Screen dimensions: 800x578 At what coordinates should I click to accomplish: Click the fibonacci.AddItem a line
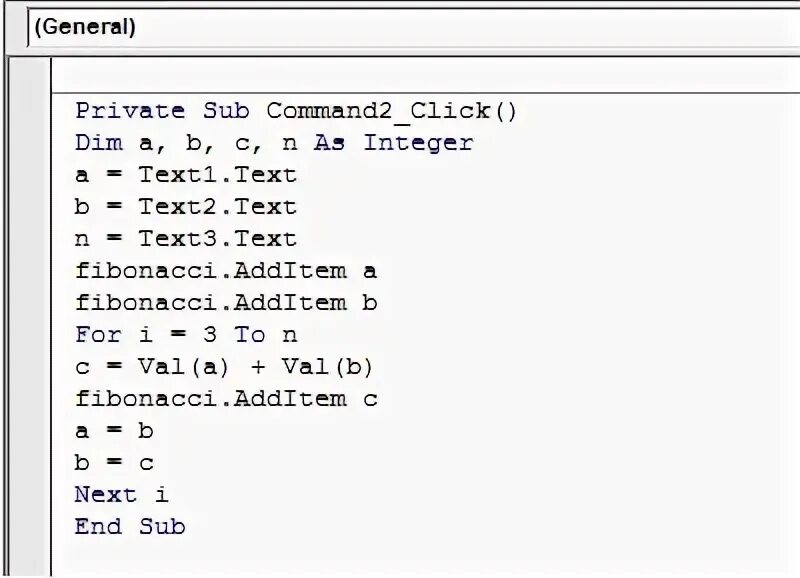click(x=226, y=271)
